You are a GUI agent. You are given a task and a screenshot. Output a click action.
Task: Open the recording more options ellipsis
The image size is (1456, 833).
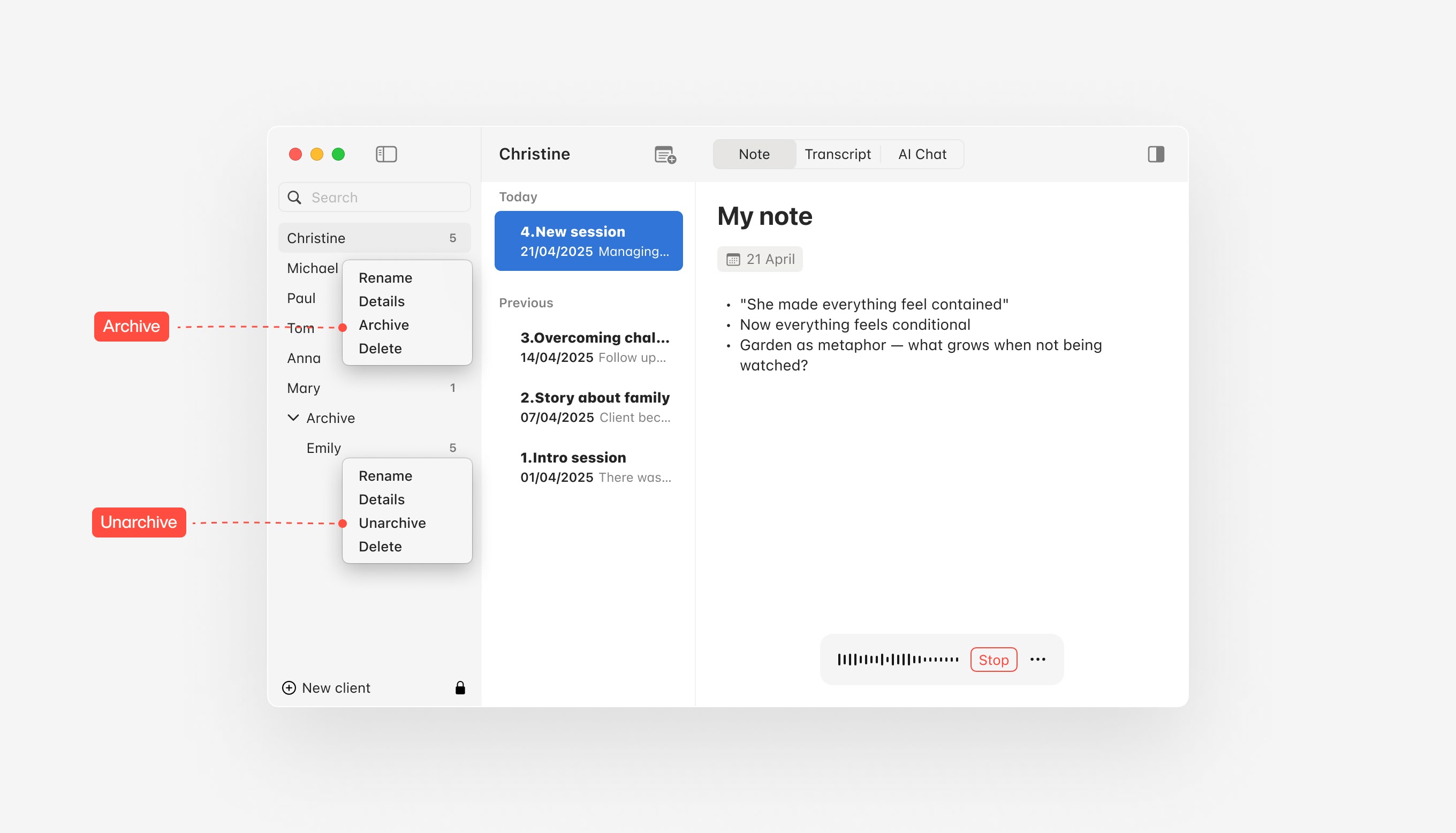click(1037, 659)
